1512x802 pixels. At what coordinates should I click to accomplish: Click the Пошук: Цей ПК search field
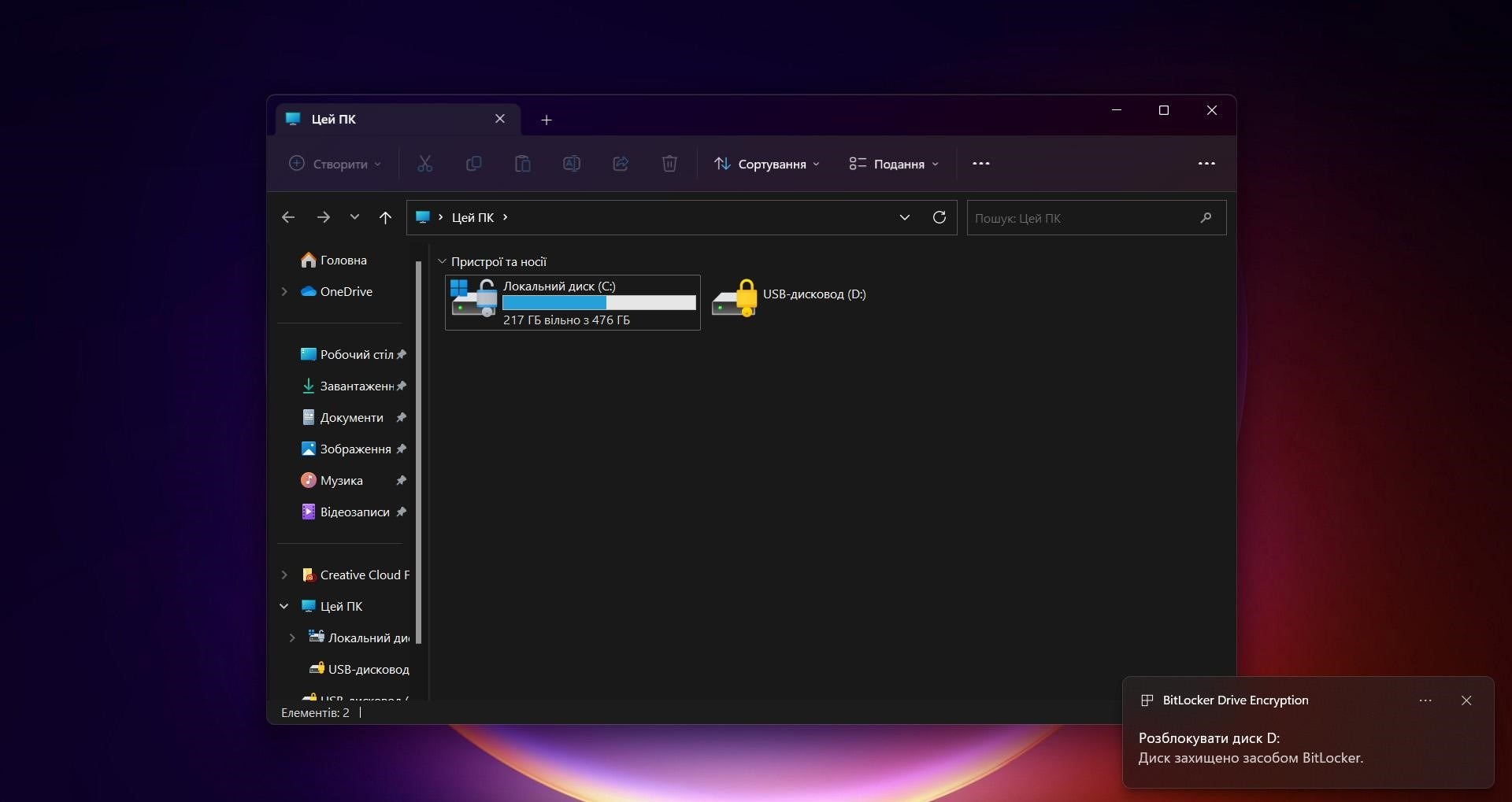(1083, 218)
